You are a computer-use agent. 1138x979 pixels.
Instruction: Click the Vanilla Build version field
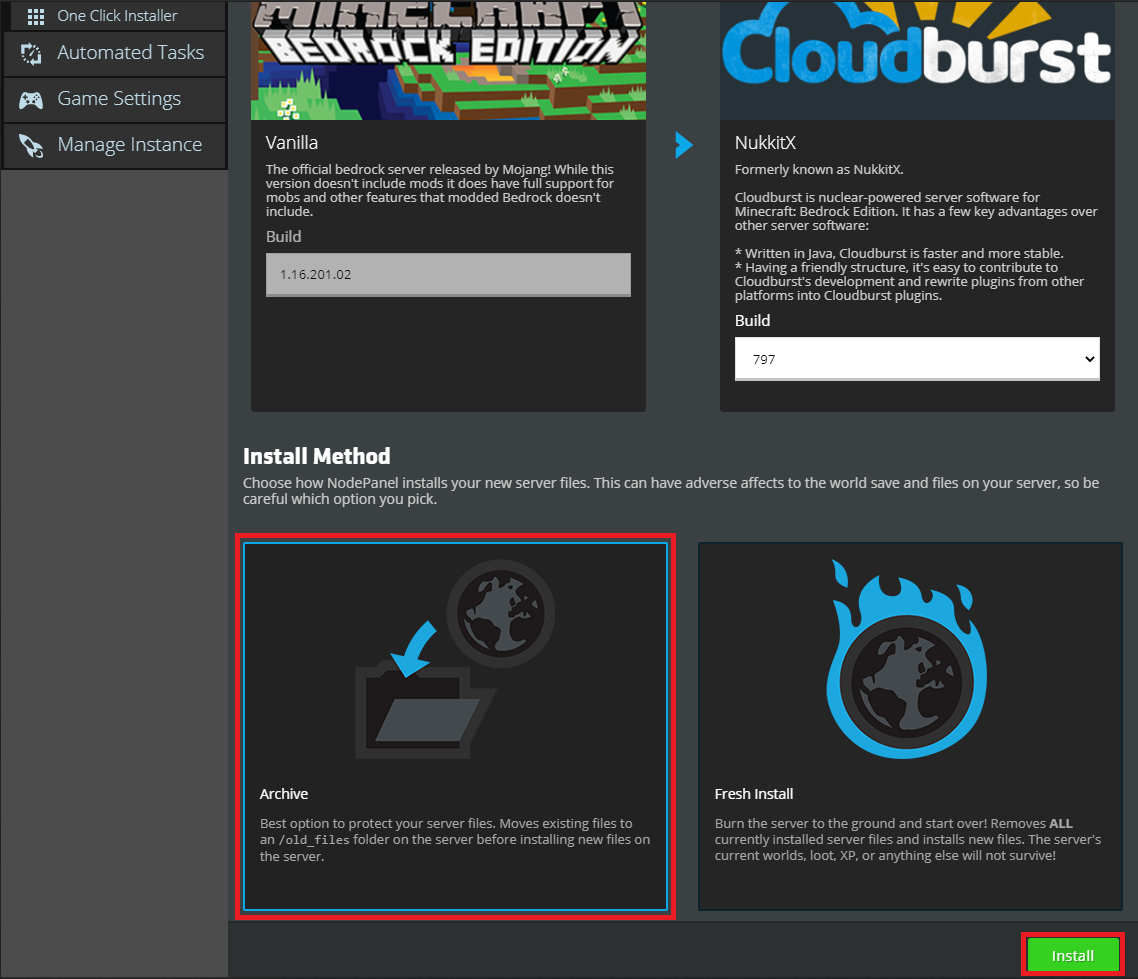pyautogui.click(x=448, y=274)
